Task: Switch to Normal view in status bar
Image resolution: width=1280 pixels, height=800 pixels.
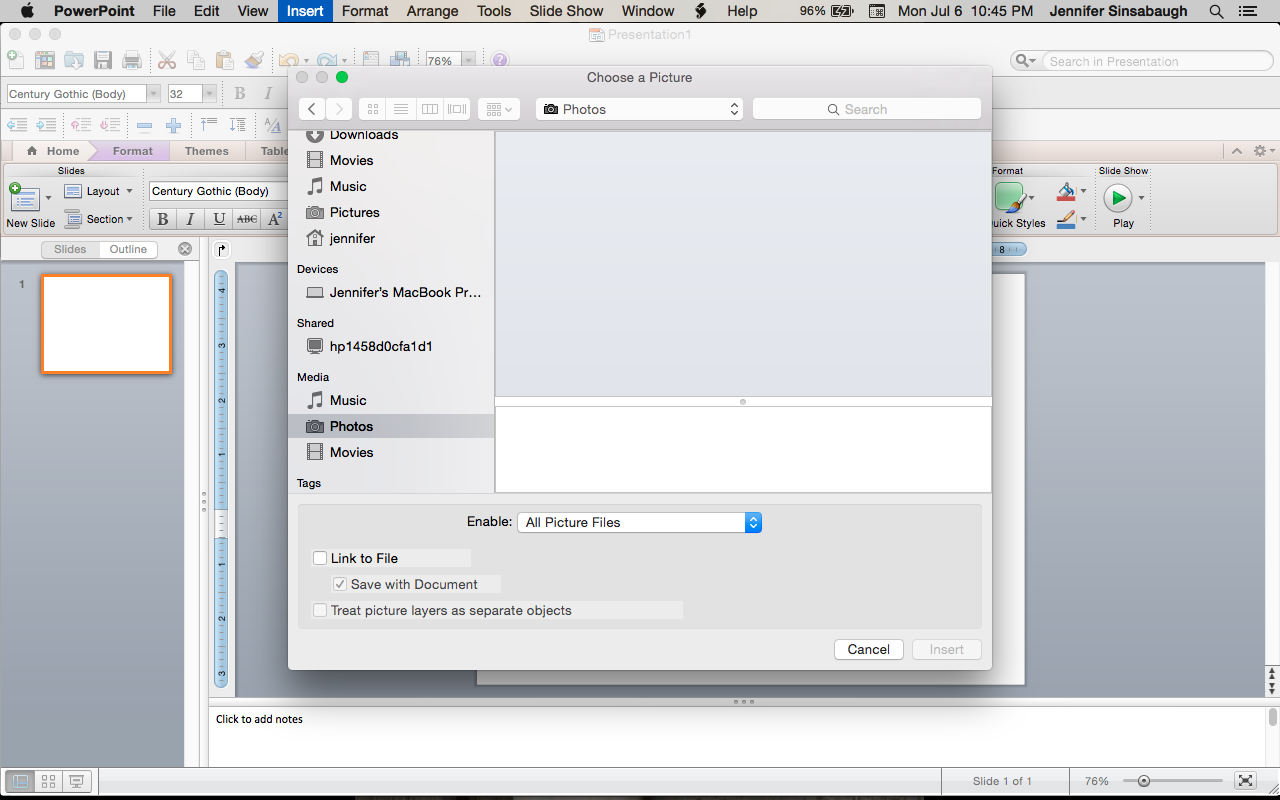Action: click(x=20, y=781)
